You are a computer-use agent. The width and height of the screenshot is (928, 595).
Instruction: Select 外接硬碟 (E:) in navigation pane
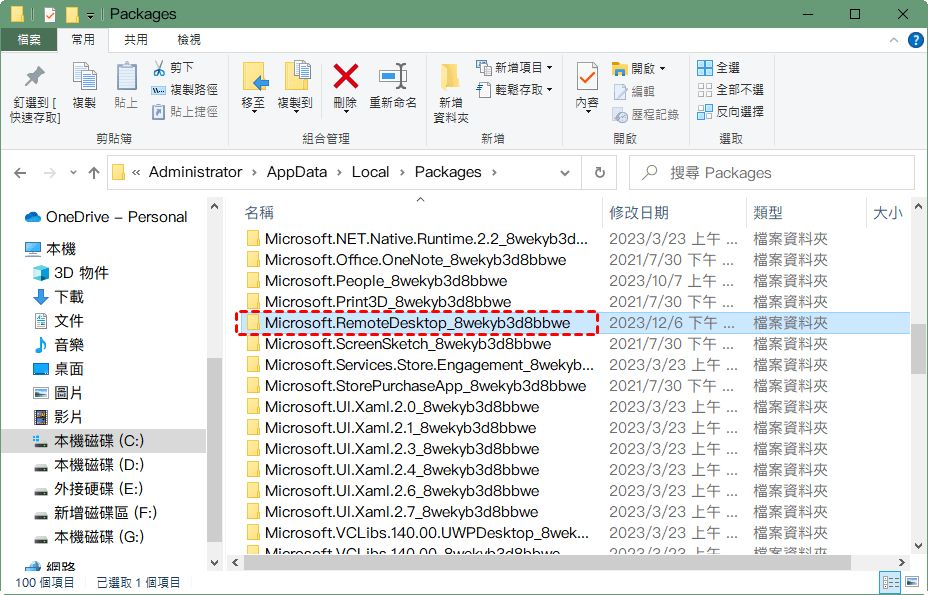[x=88, y=489]
